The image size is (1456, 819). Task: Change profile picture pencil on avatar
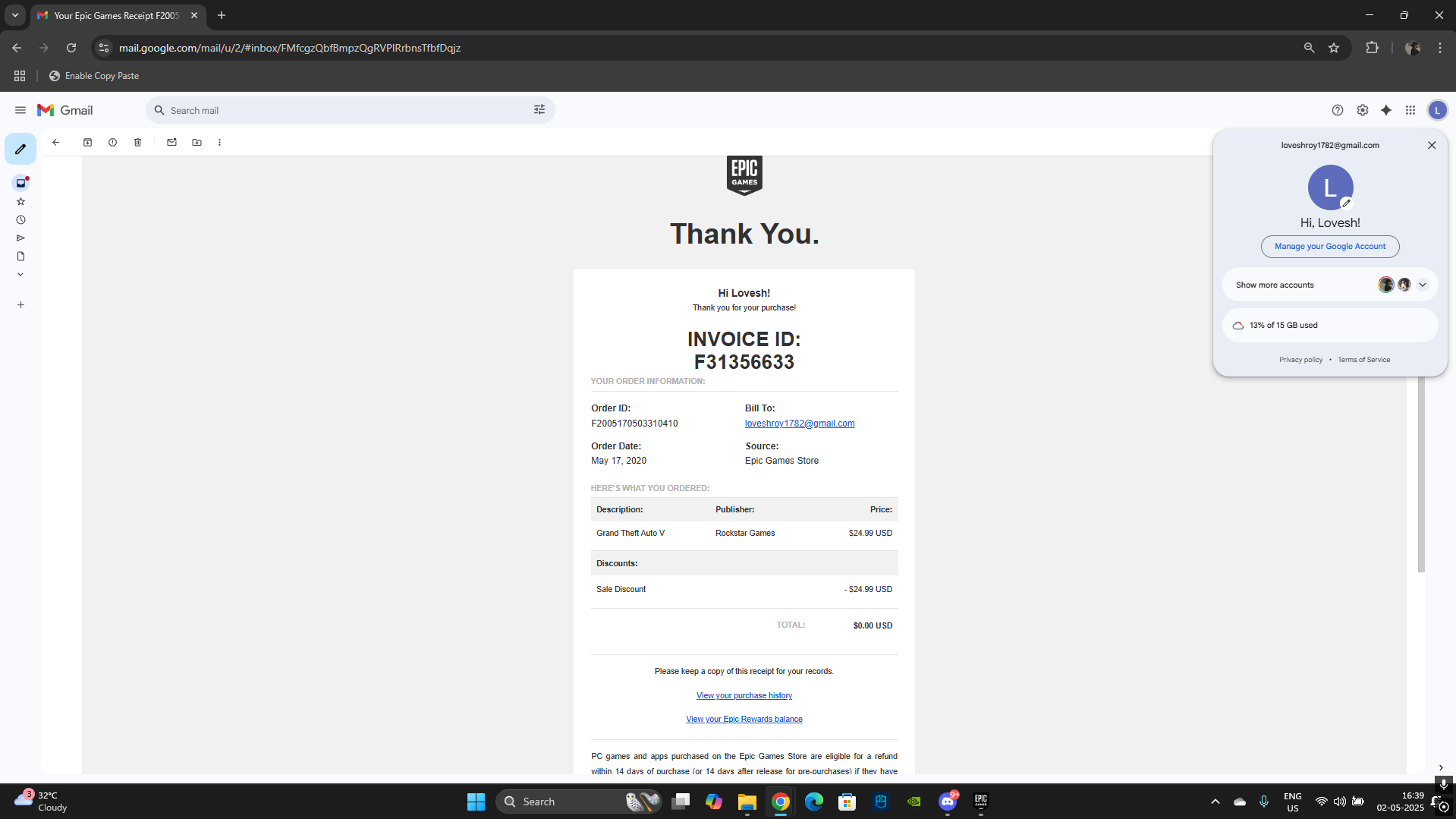pos(1346,203)
